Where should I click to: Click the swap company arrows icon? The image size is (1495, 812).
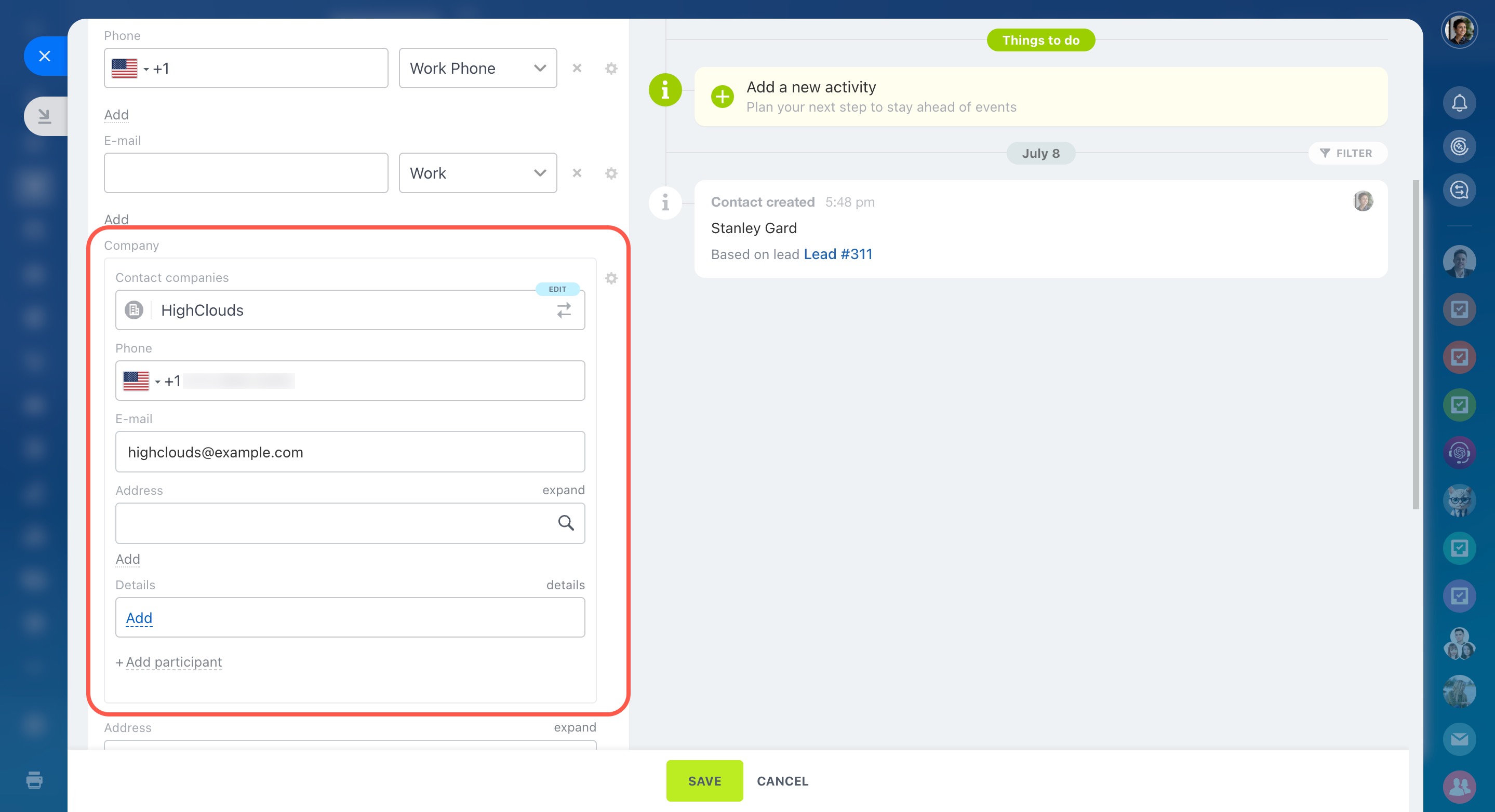point(564,310)
